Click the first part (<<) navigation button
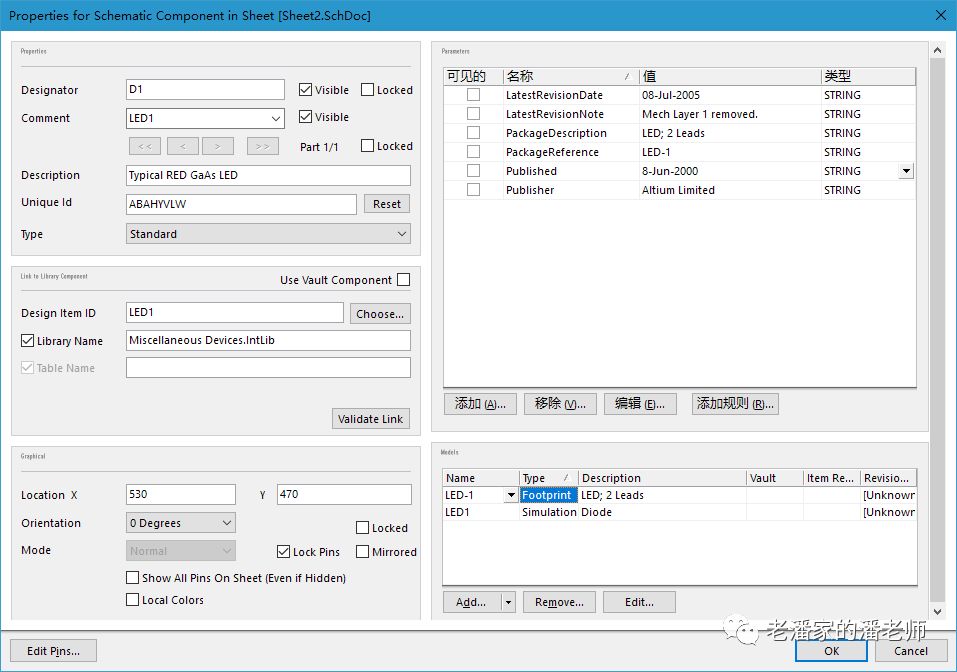The width and height of the screenshot is (957, 672). tap(144, 146)
